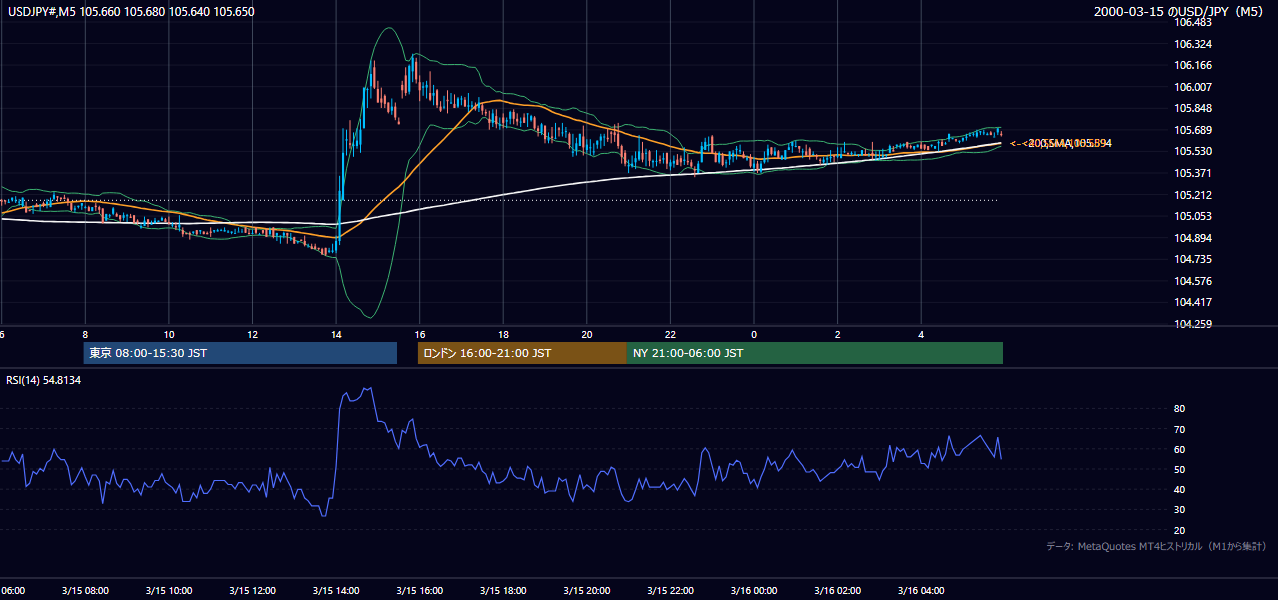Click the NY 21:00-06:00 JST session bar
1278x600 pixels.
pyautogui.click(x=815, y=353)
